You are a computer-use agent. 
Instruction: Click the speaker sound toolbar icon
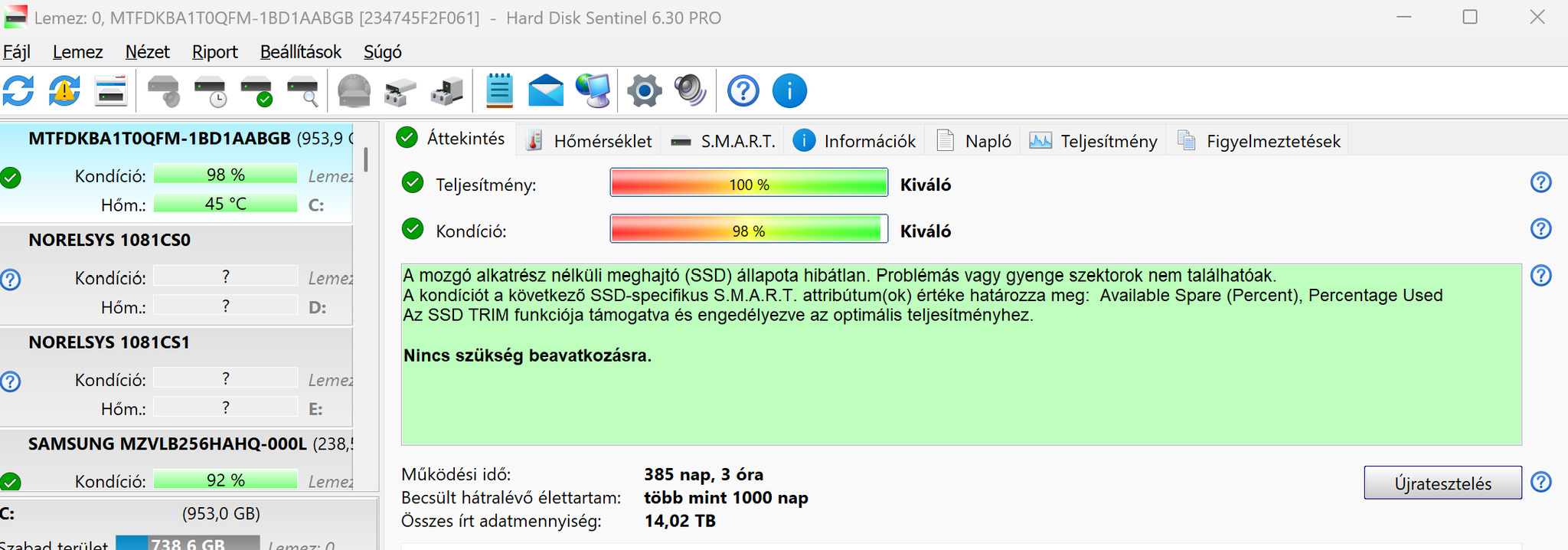pos(691,91)
